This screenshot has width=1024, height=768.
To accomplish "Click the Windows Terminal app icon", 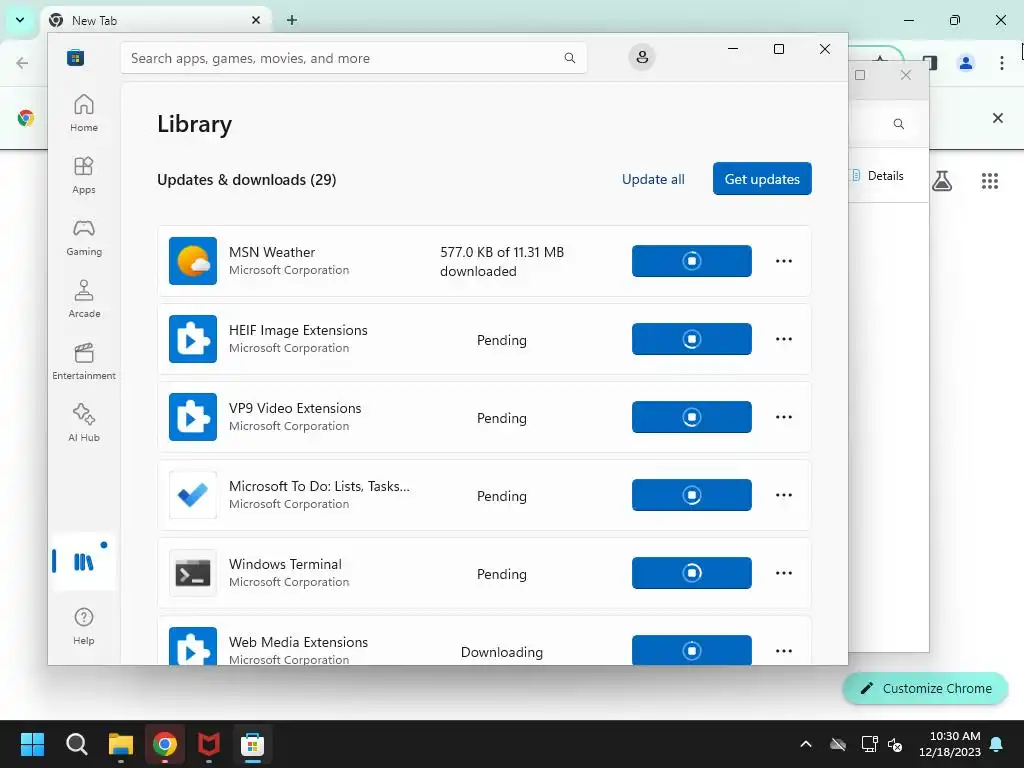I will pos(193,573).
